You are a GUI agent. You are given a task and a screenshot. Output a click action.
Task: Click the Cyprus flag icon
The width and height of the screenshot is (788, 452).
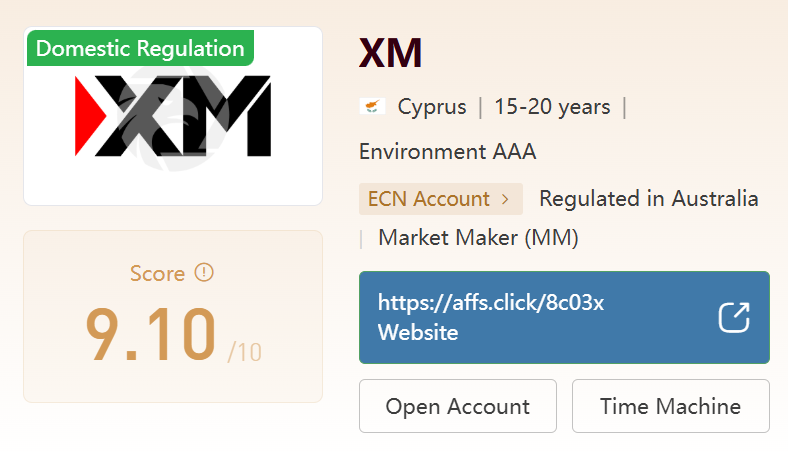pyautogui.click(x=372, y=106)
